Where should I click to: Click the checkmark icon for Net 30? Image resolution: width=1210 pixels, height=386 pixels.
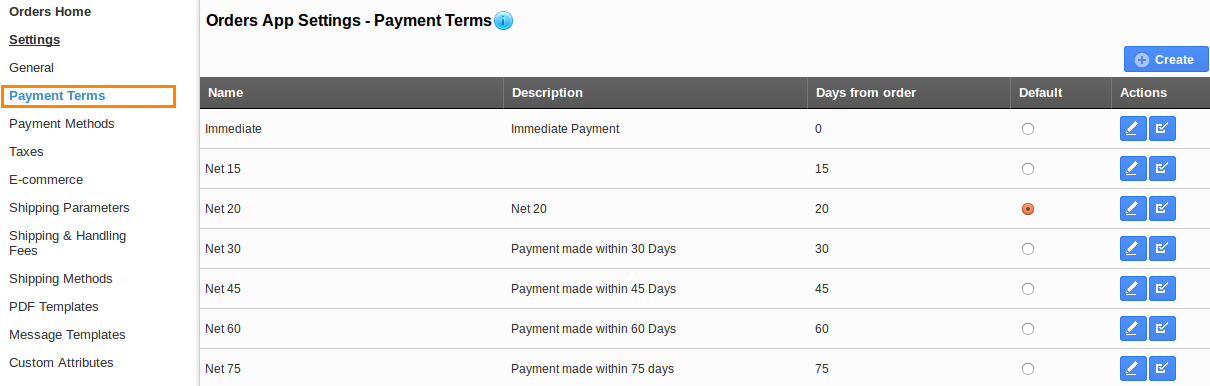click(1162, 249)
